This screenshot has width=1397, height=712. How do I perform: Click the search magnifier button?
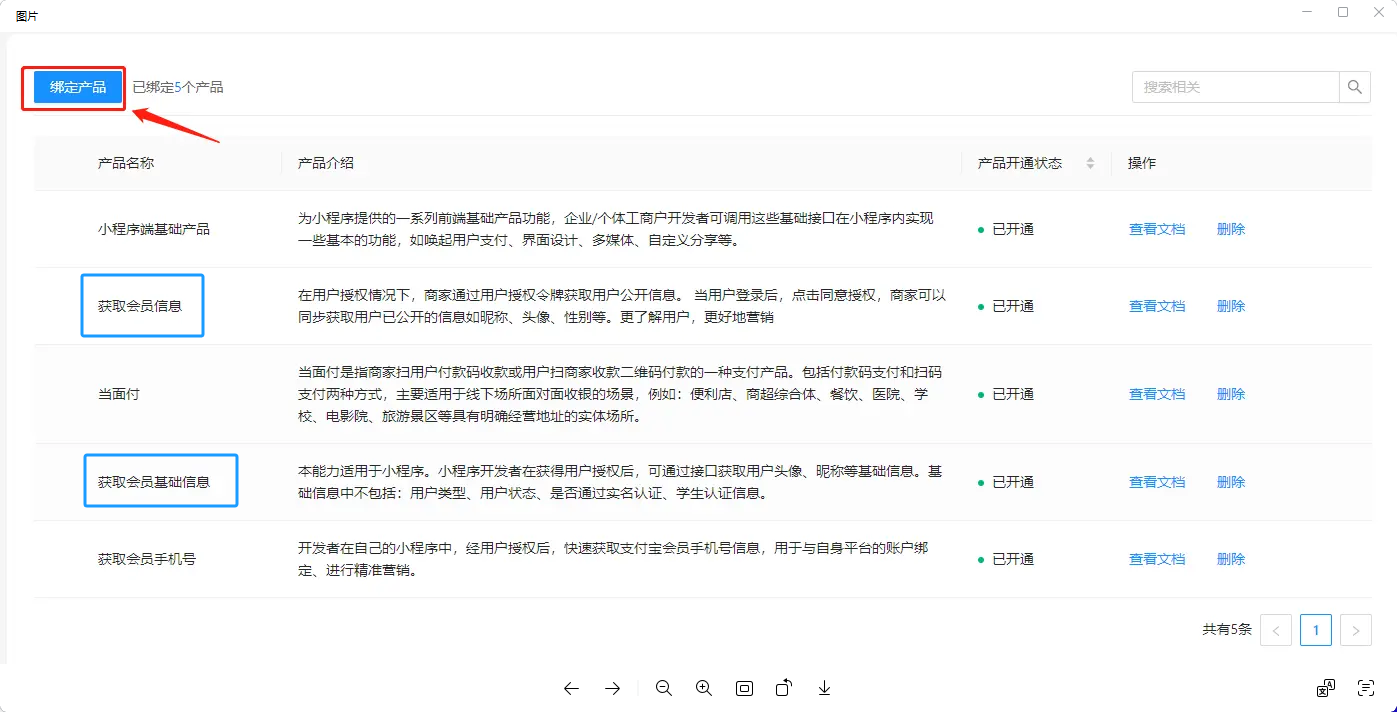point(1354,87)
